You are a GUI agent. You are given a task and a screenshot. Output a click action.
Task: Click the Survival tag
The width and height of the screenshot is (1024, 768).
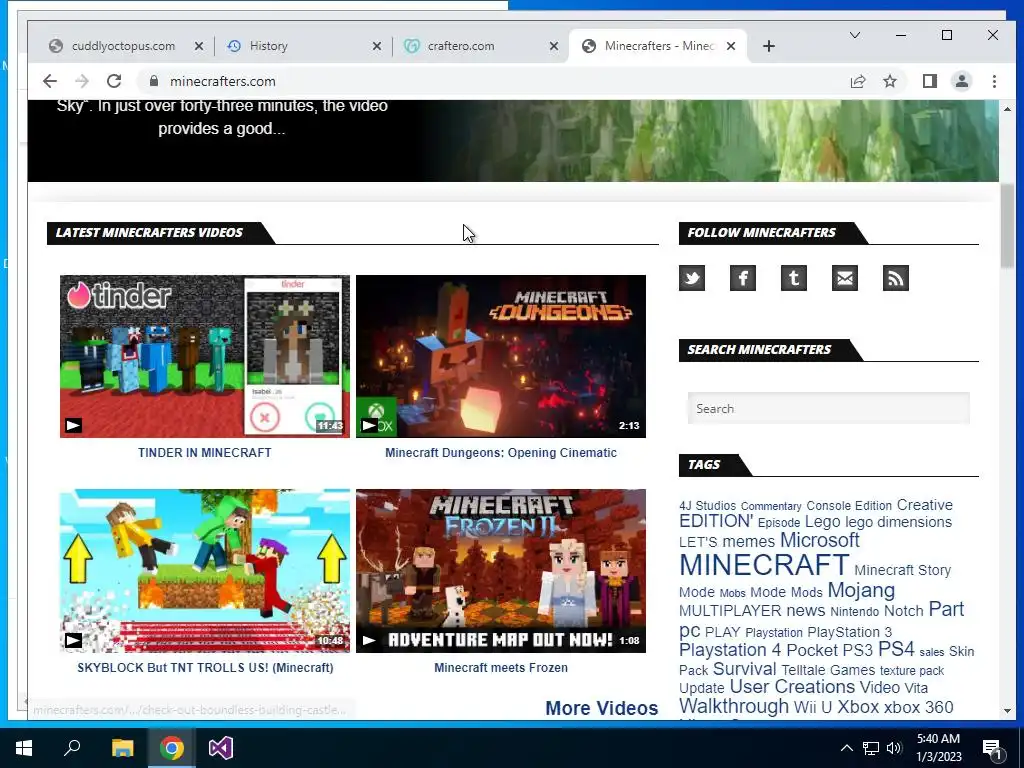click(744, 669)
